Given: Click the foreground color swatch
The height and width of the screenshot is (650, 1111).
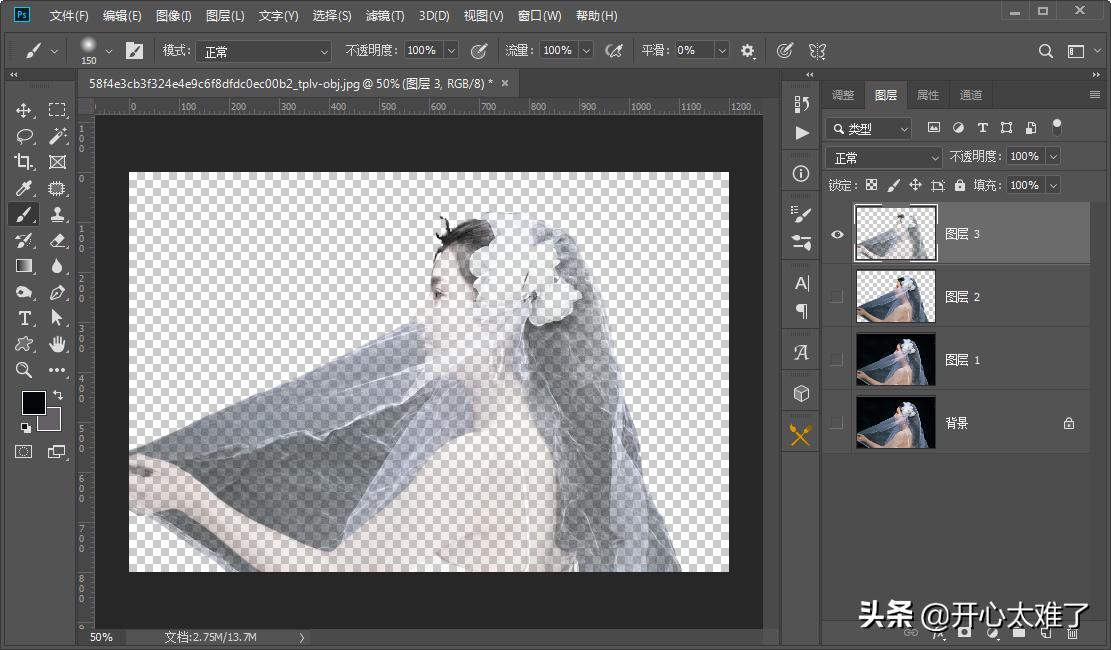Looking at the screenshot, I should (33, 402).
